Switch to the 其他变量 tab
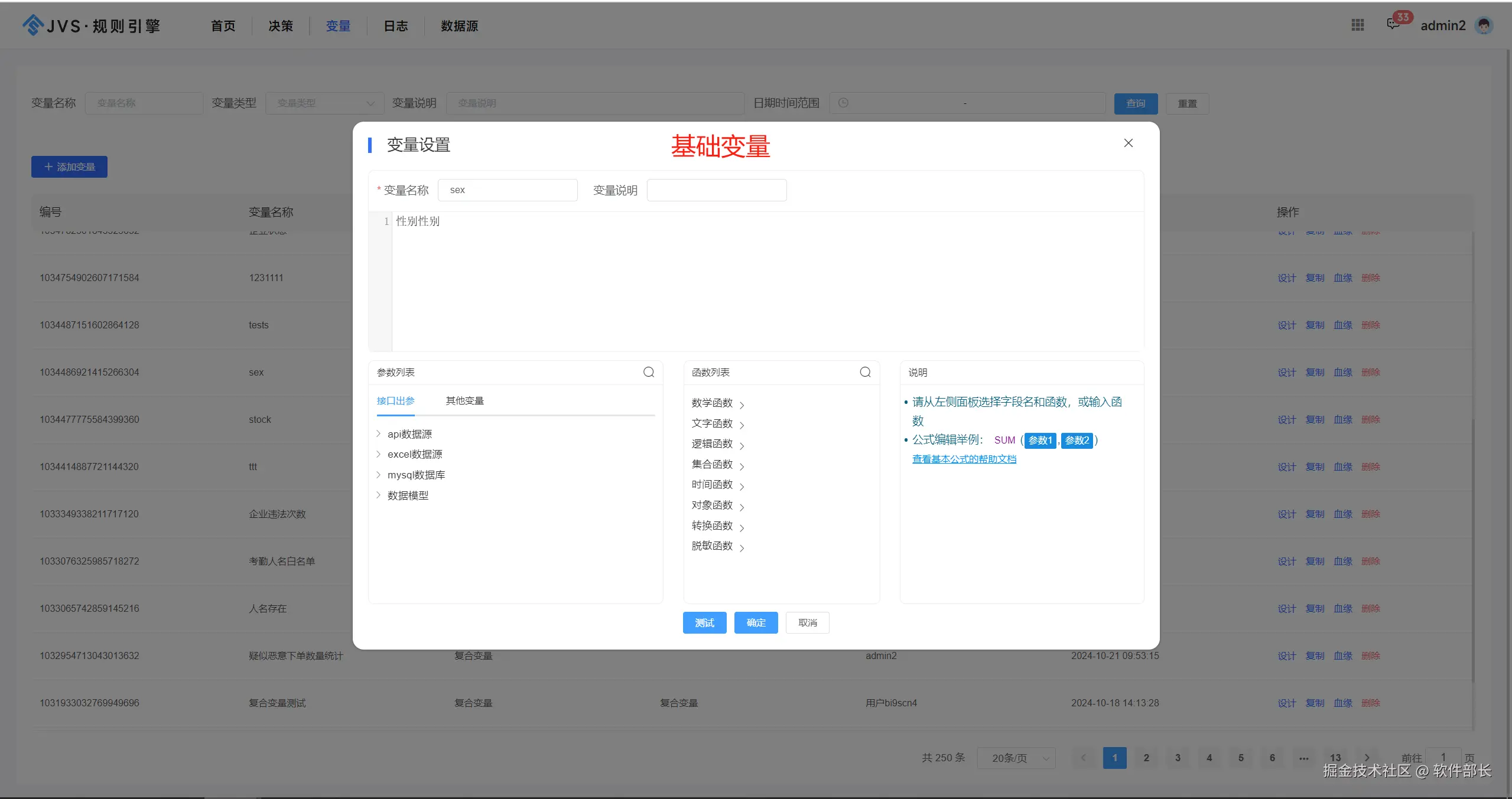This screenshot has width=1512, height=799. point(464,401)
